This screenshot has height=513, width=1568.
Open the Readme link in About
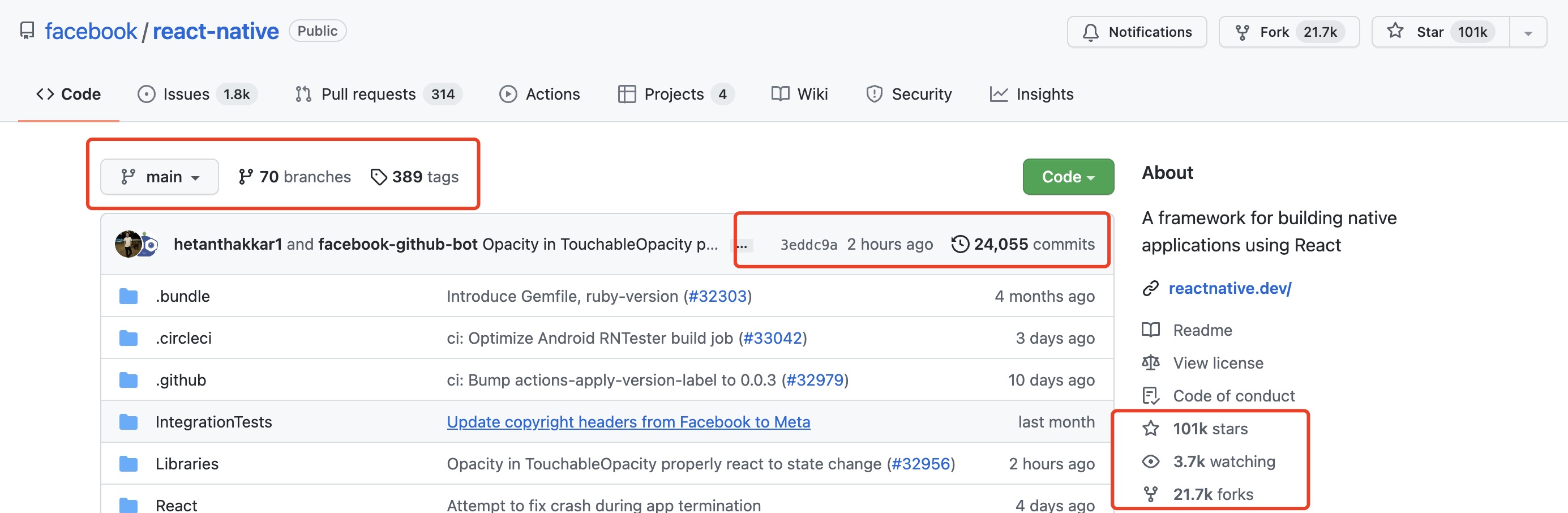click(x=1202, y=330)
